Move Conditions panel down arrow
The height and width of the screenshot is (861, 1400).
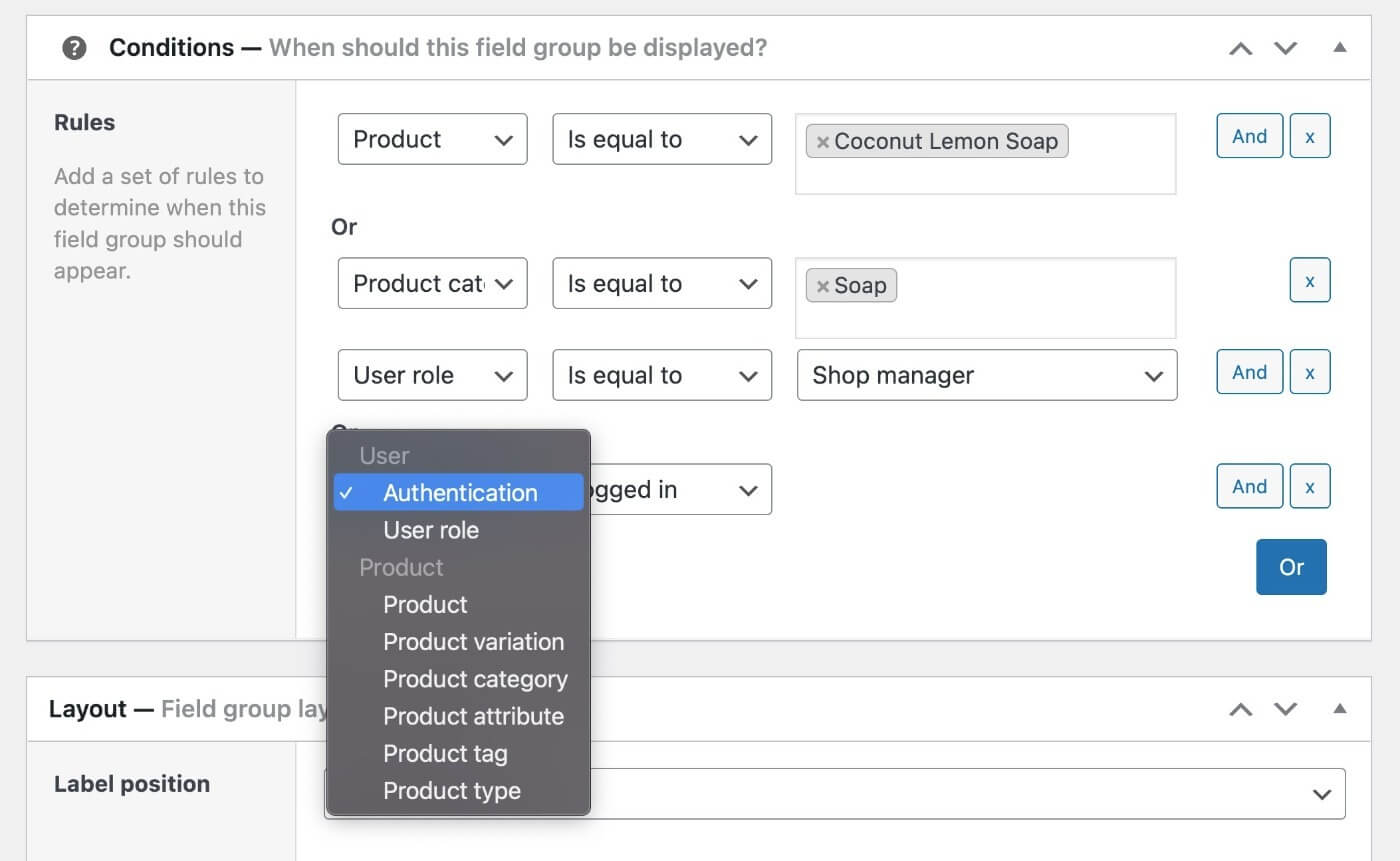point(1285,48)
